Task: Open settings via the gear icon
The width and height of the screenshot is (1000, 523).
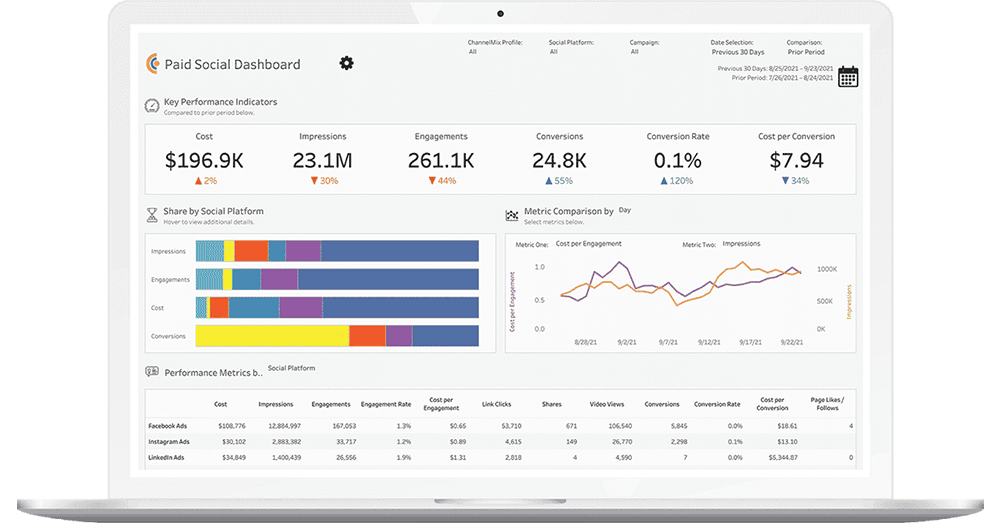Action: 346,63
